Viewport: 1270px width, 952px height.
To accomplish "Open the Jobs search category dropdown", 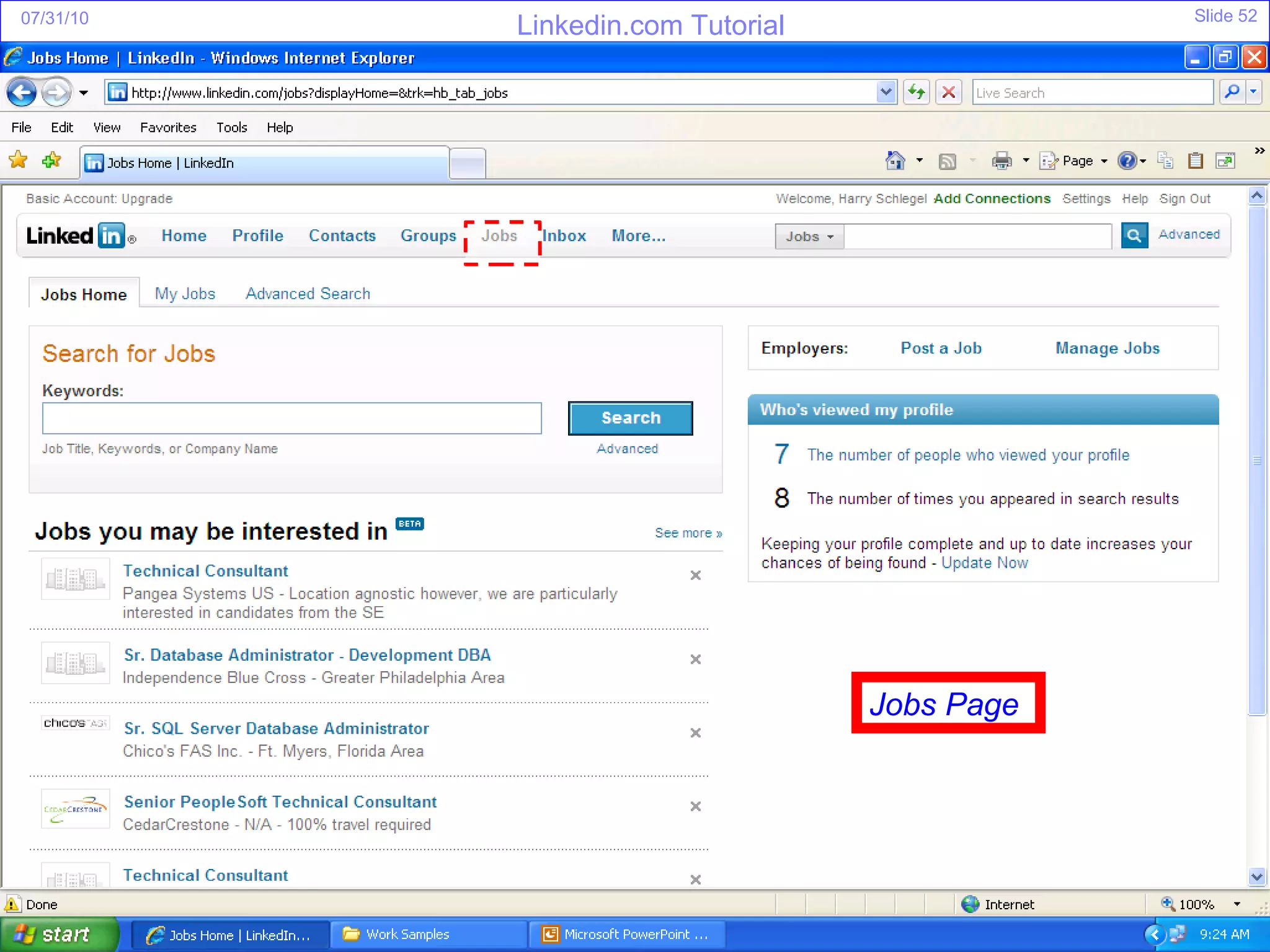I will (x=809, y=237).
